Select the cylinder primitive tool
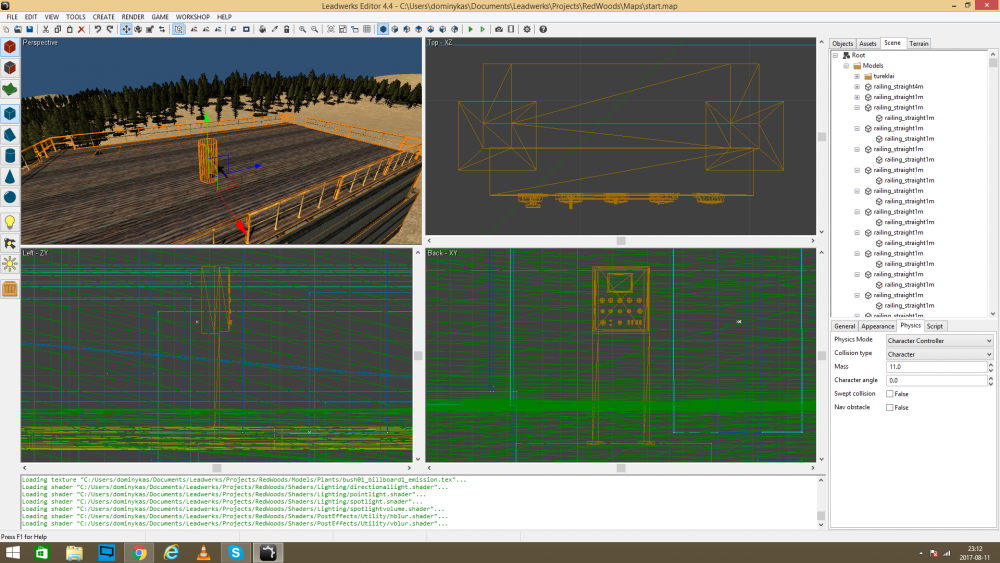 (10, 155)
